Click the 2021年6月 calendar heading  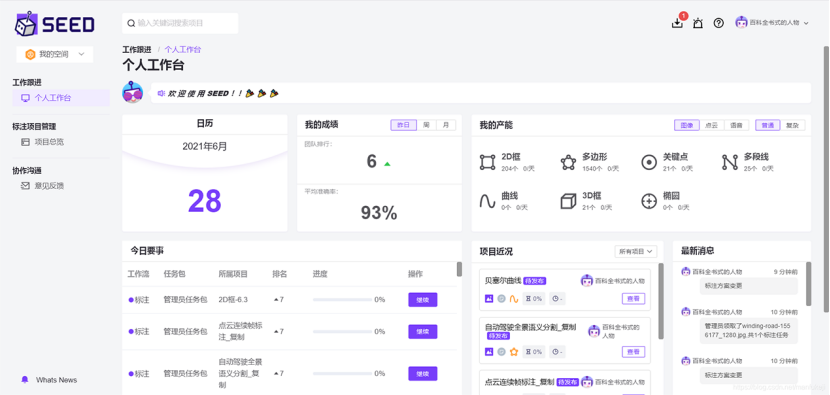point(205,147)
